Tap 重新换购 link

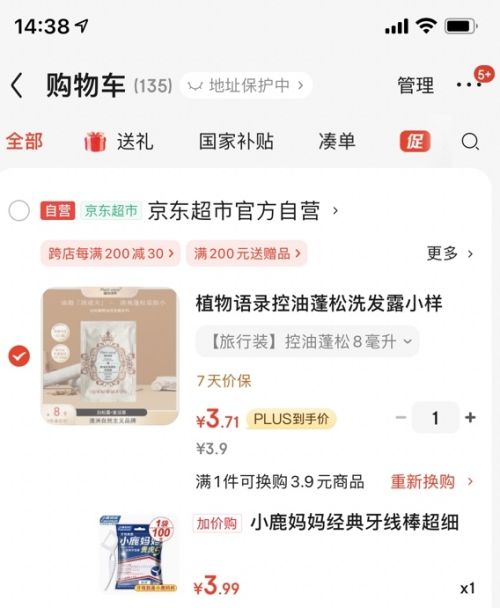click(432, 482)
